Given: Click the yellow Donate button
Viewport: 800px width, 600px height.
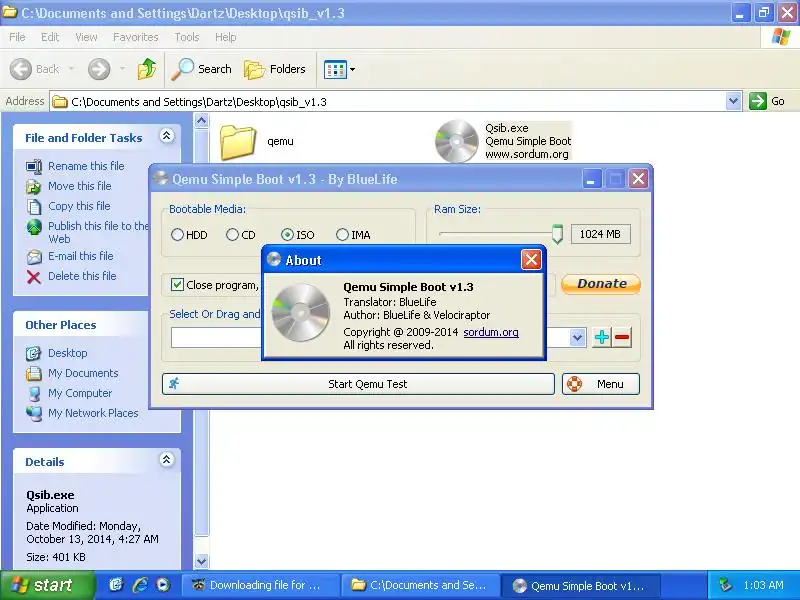Looking at the screenshot, I should (601, 284).
